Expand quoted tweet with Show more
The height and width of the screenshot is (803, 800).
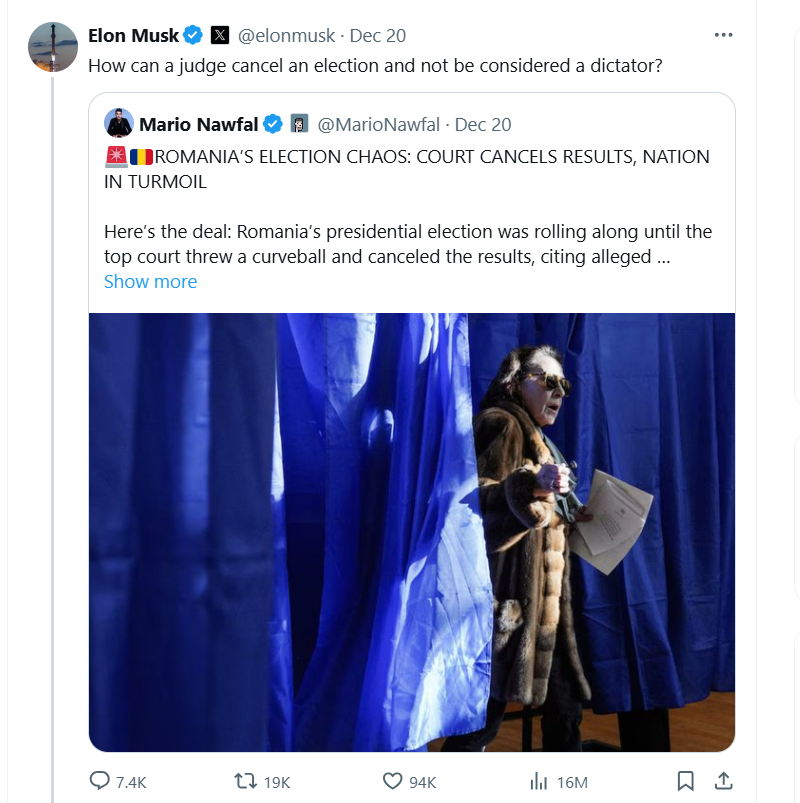(150, 281)
